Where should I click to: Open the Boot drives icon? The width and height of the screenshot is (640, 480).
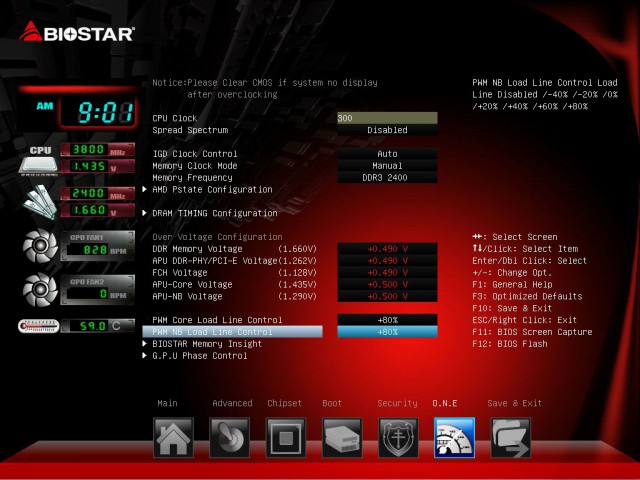click(x=342, y=438)
